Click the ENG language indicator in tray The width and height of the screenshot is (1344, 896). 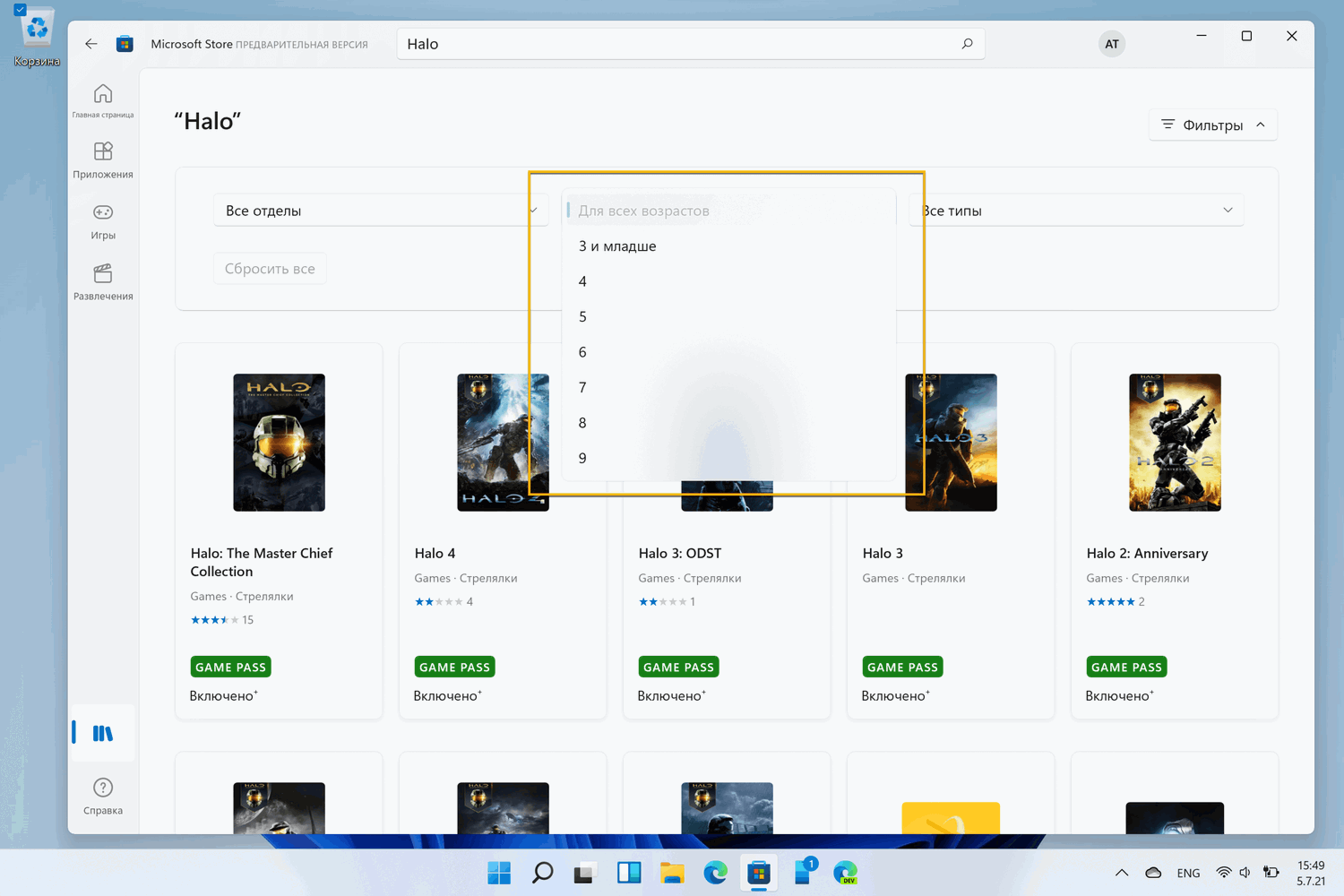point(1188,873)
